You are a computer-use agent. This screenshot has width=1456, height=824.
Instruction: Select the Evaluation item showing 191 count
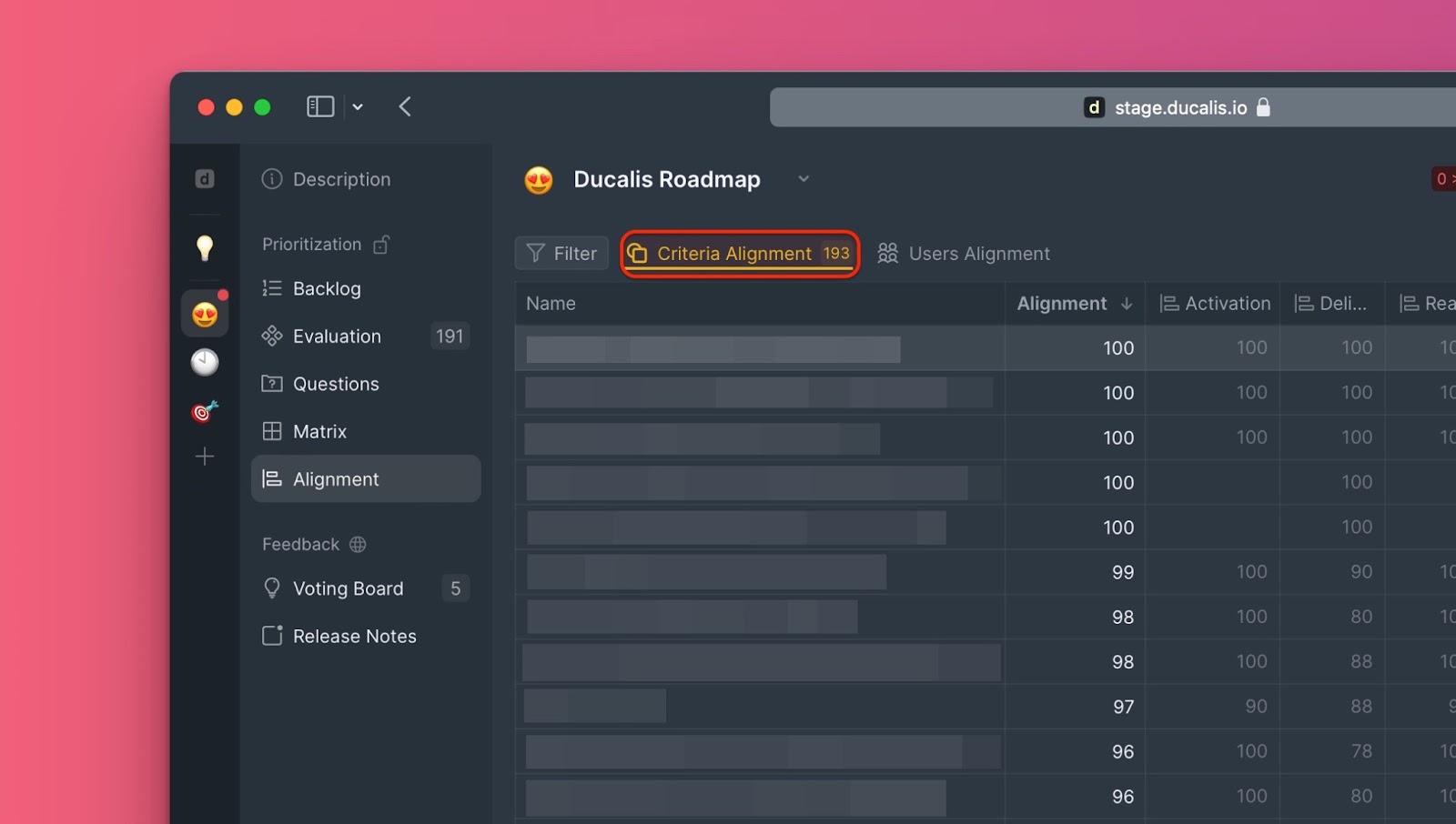pos(337,336)
